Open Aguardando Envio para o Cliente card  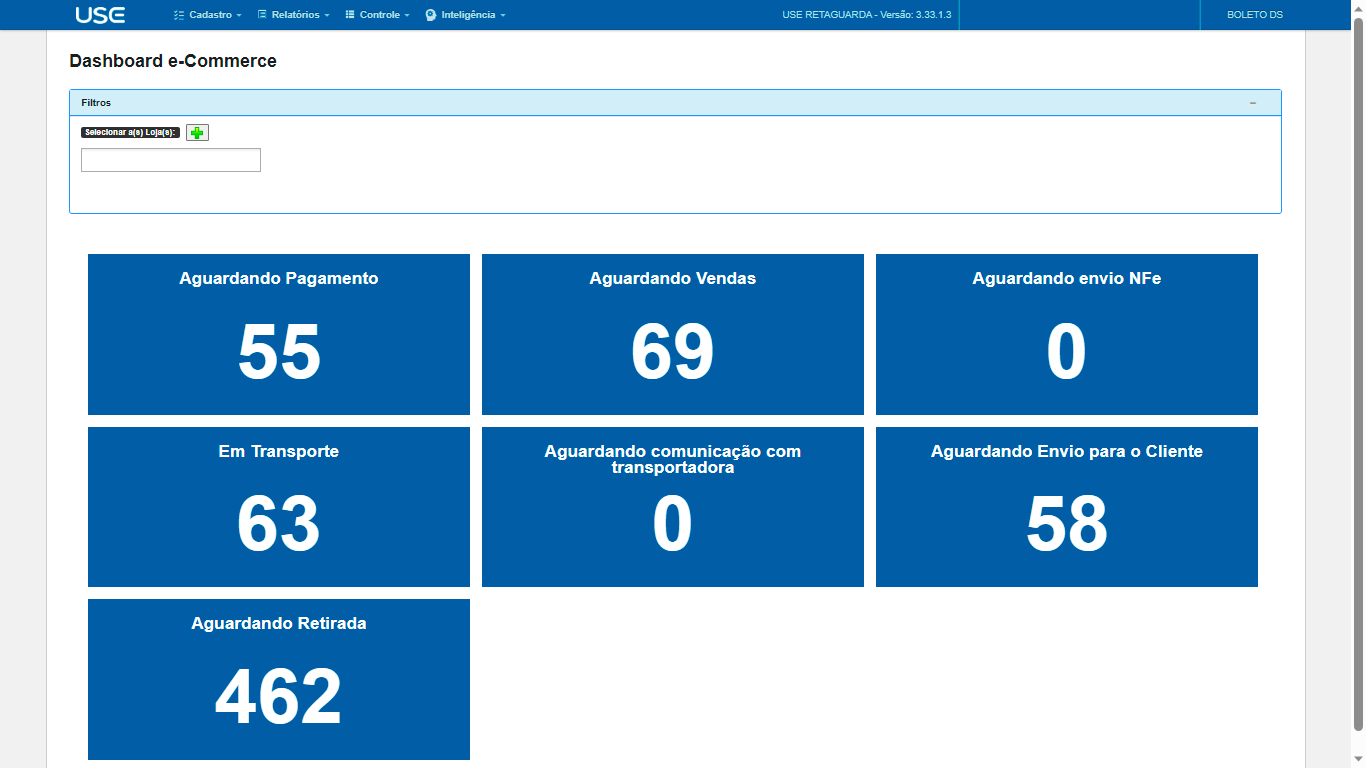(1067, 507)
